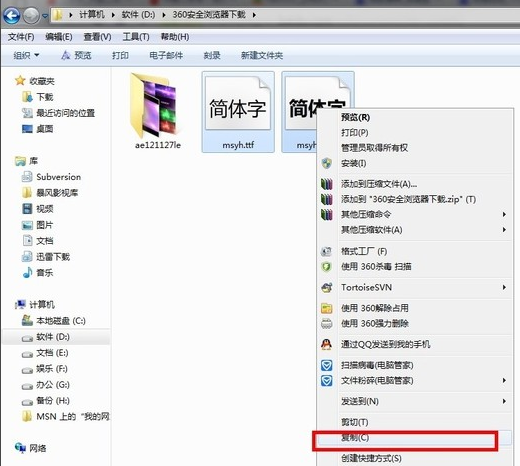The width and height of the screenshot is (520, 466).
Task: Expand the 其他压缩软件(A) submenu
Action: point(414,230)
